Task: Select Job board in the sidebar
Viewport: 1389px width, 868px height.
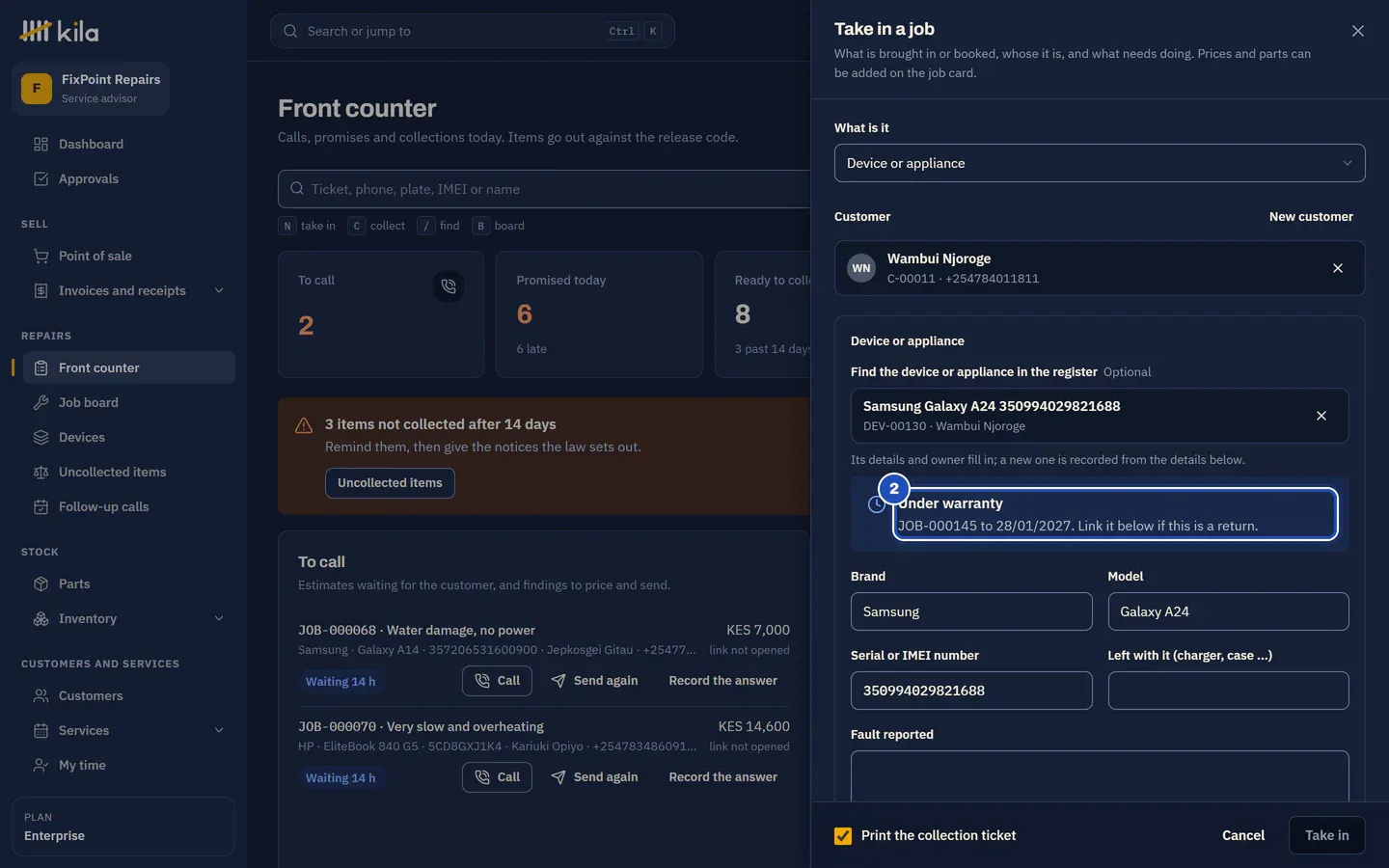Action: [128, 402]
